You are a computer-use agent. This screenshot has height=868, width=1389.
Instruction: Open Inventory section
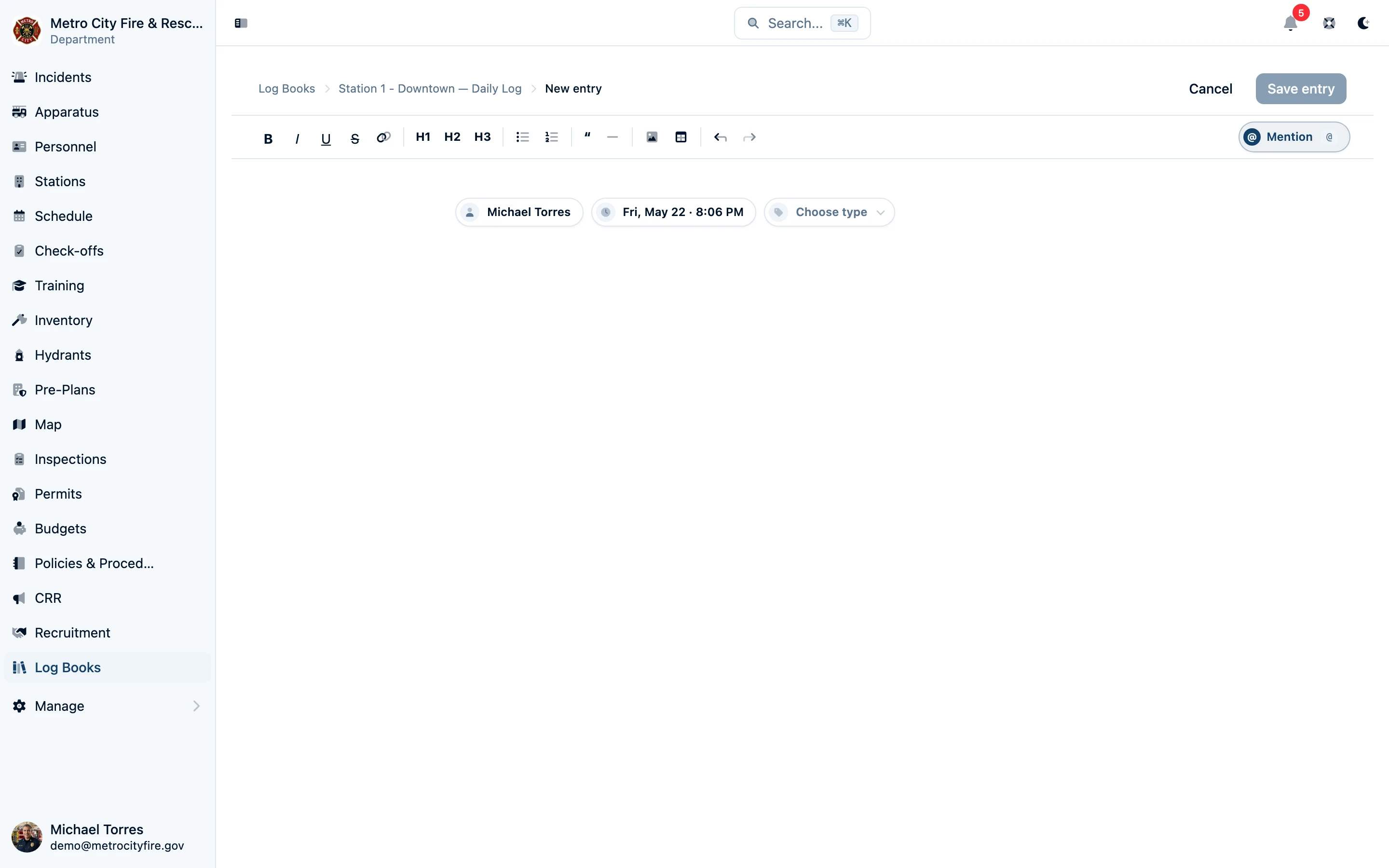[108, 320]
